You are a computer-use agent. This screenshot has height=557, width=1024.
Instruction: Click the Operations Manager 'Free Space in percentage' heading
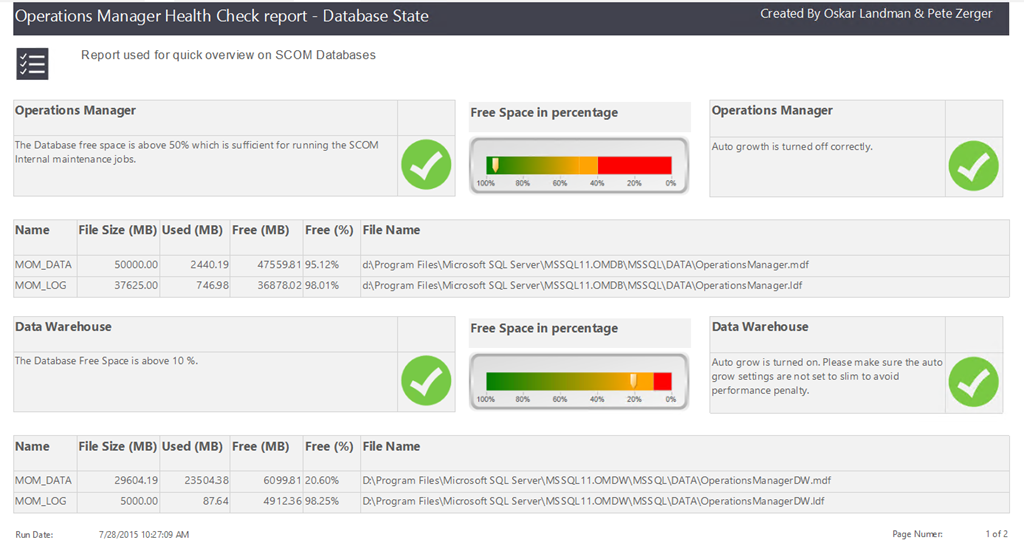(544, 112)
